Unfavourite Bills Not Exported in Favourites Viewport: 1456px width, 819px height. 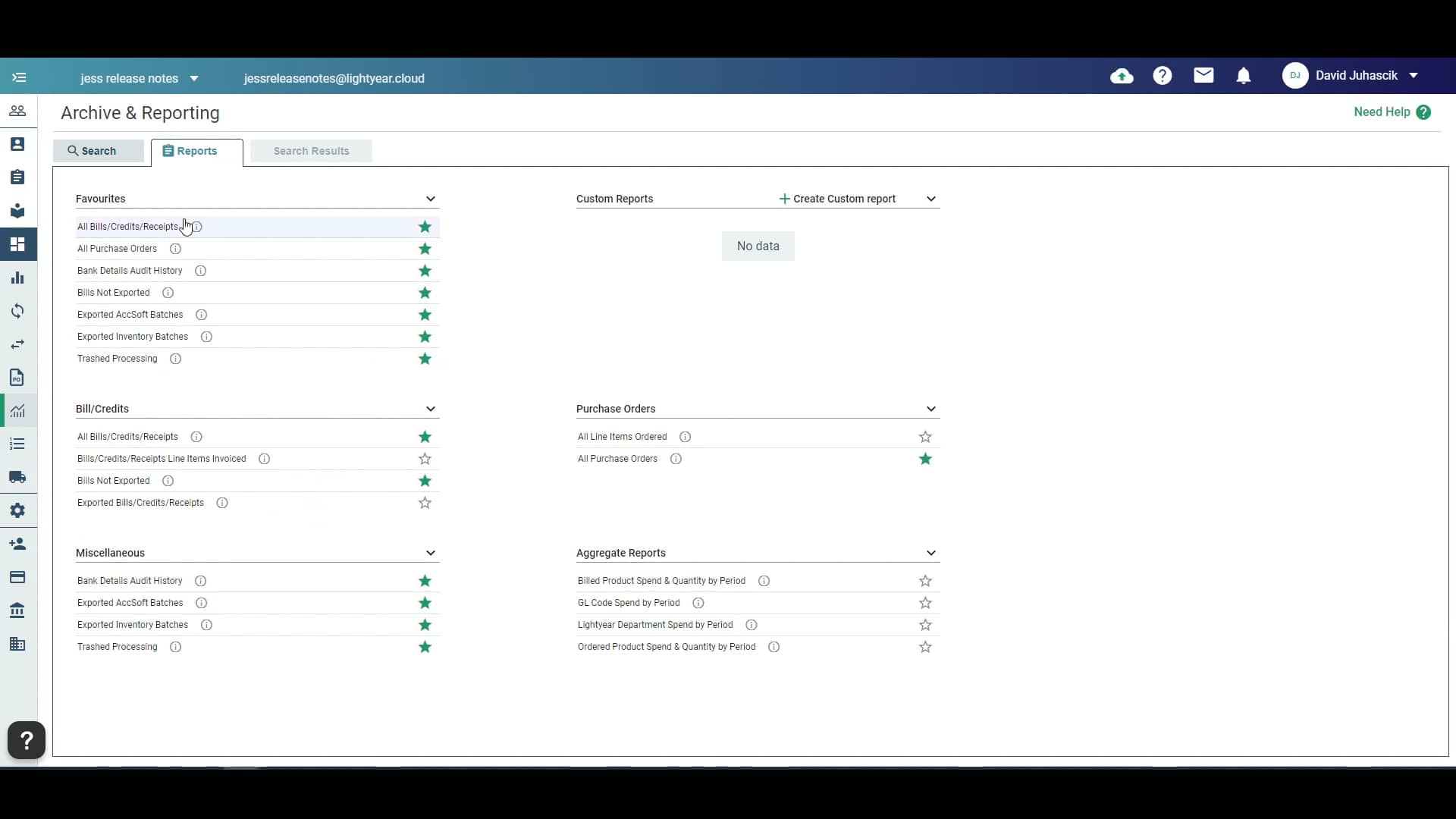pos(424,292)
